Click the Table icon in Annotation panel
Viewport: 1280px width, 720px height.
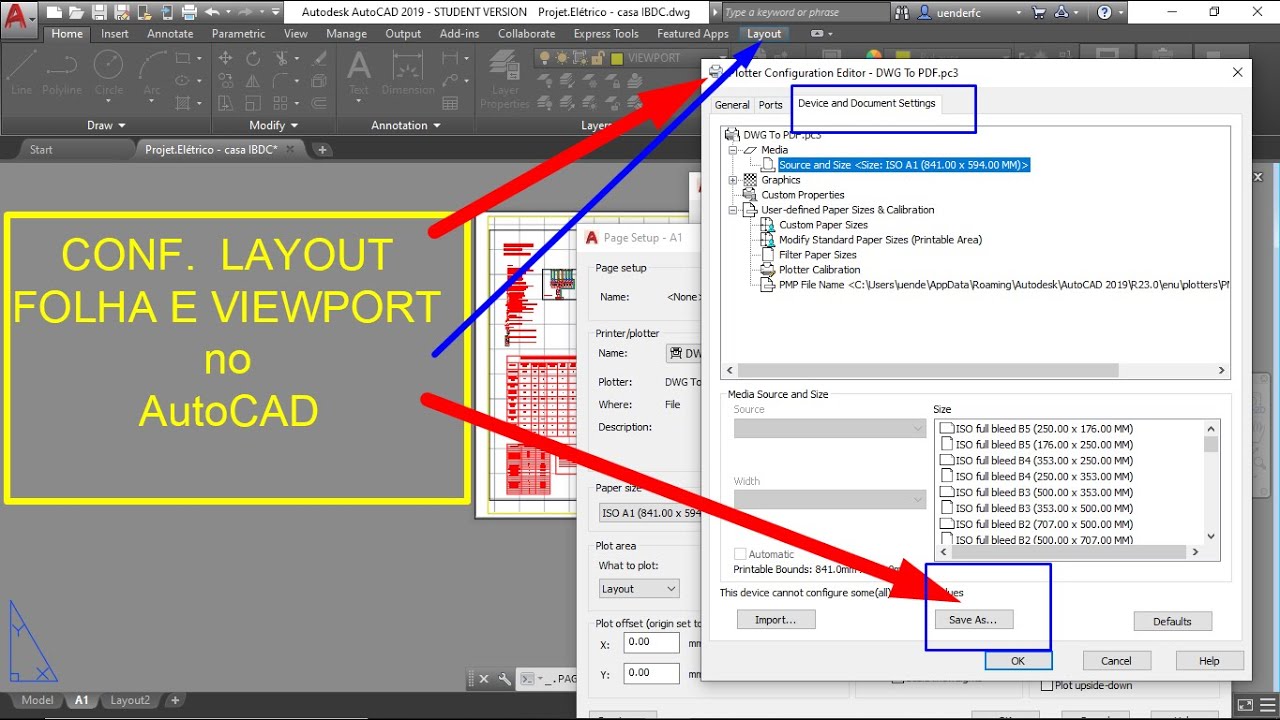click(451, 103)
